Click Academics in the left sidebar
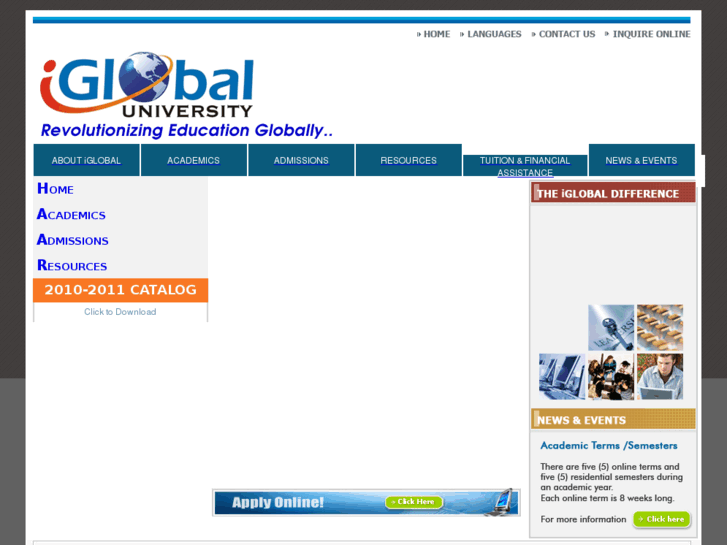The height and width of the screenshot is (545, 727). coord(71,214)
